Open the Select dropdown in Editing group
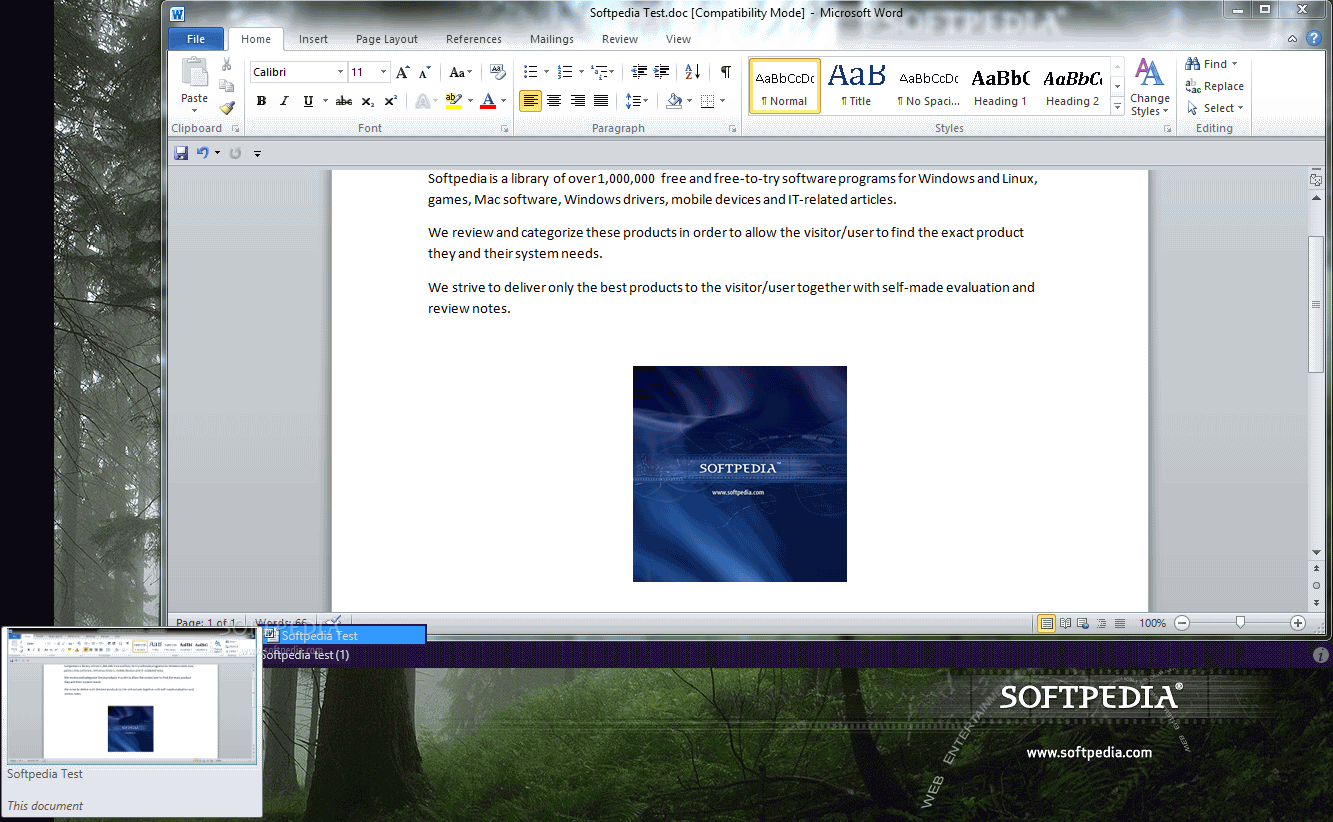The width and height of the screenshot is (1333, 822). 1216,108
